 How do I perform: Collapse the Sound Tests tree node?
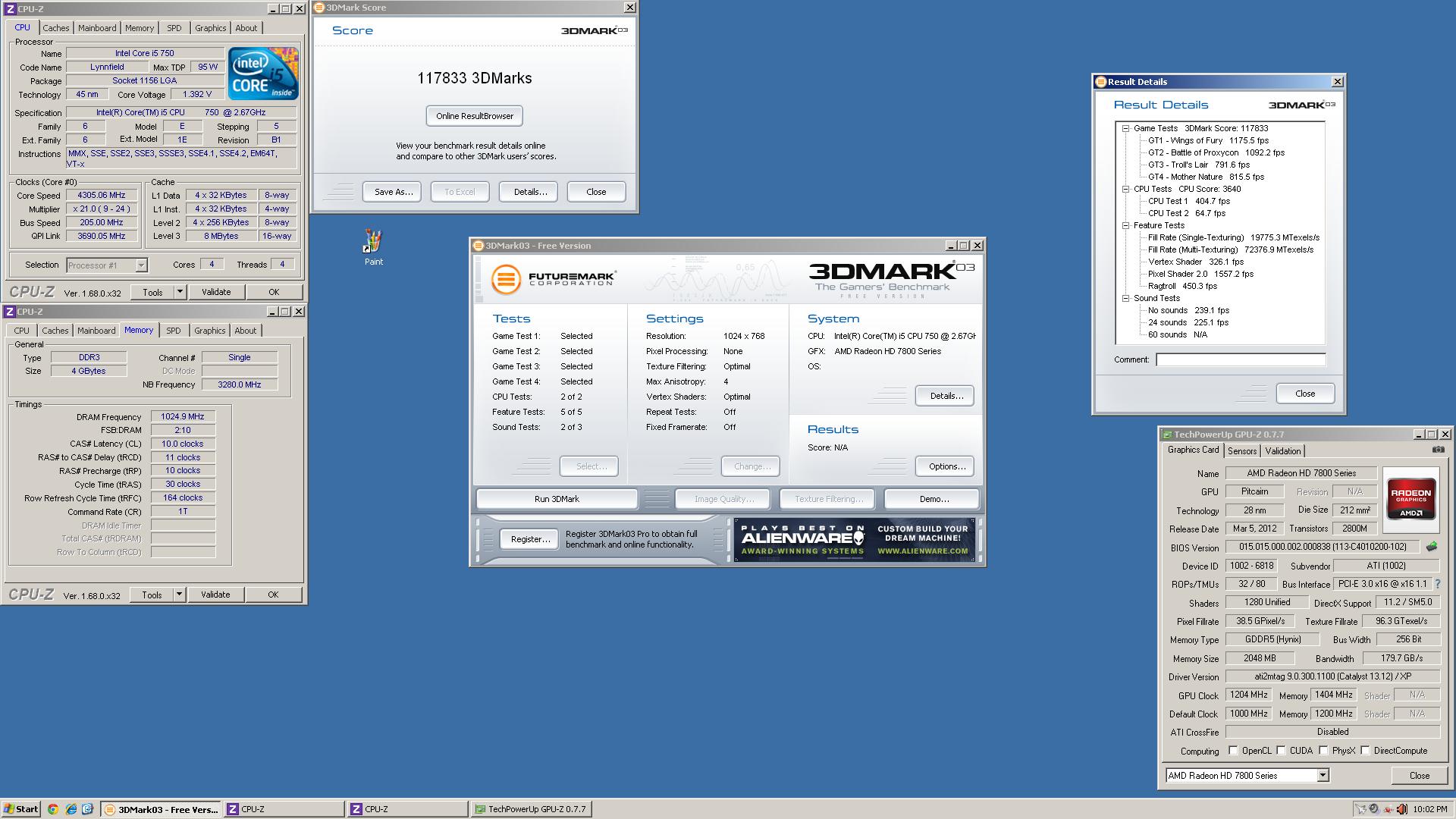click(x=1126, y=298)
